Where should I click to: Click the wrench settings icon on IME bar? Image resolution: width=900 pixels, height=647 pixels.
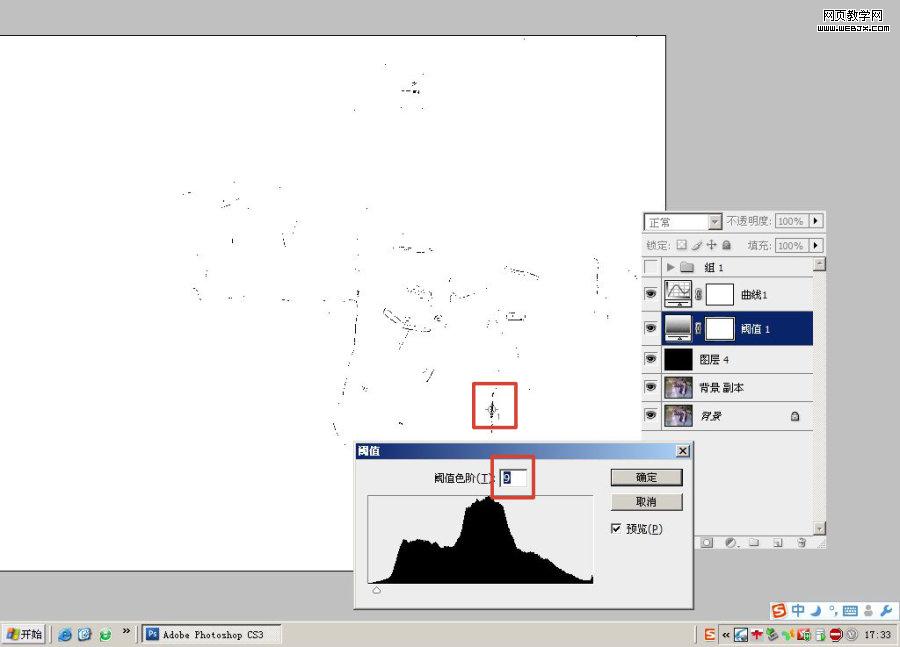click(887, 611)
